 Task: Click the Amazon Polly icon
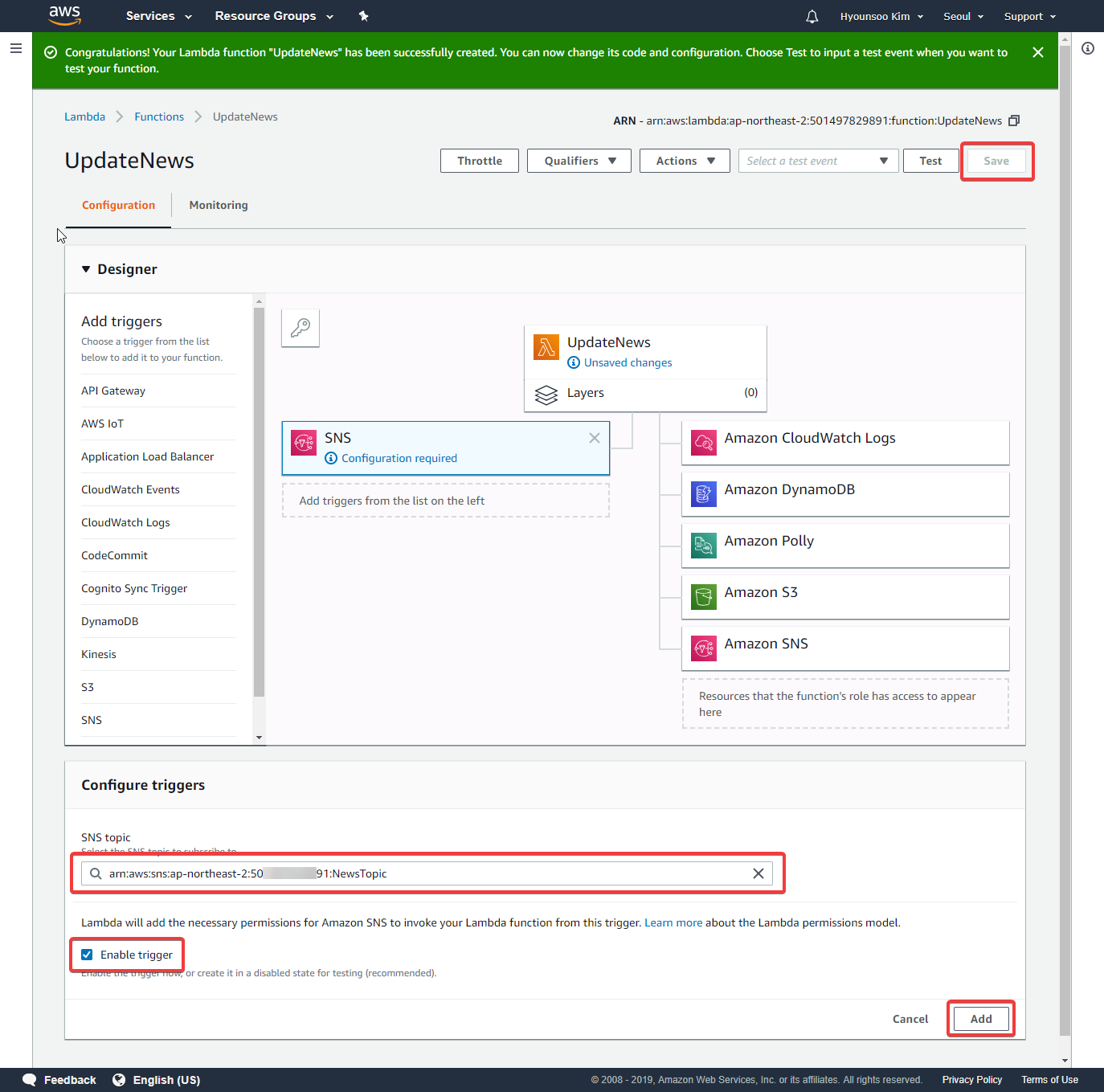click(x=704, y=546)
